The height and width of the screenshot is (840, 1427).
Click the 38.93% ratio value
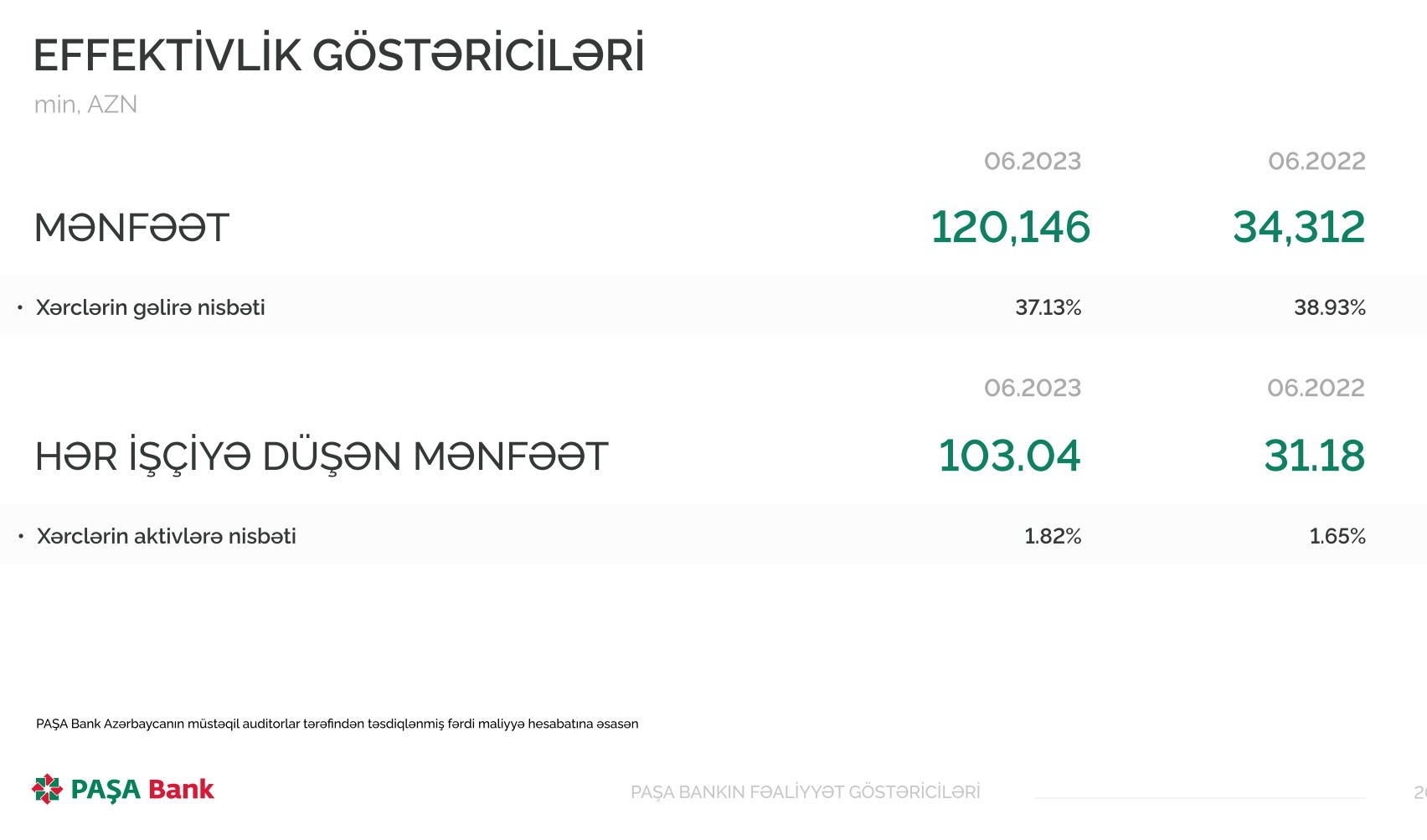pyautogui.click(x=1329, y=307)
